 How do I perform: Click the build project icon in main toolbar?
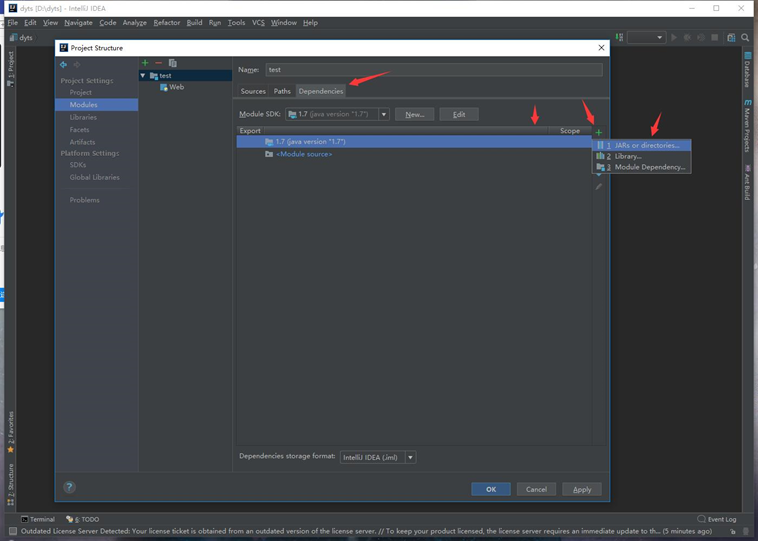619,38
